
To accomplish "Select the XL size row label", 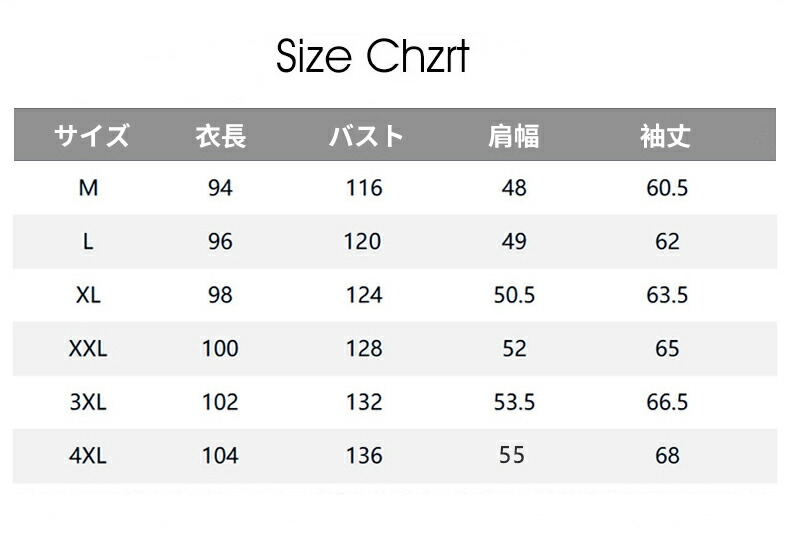I will point(88,295).
